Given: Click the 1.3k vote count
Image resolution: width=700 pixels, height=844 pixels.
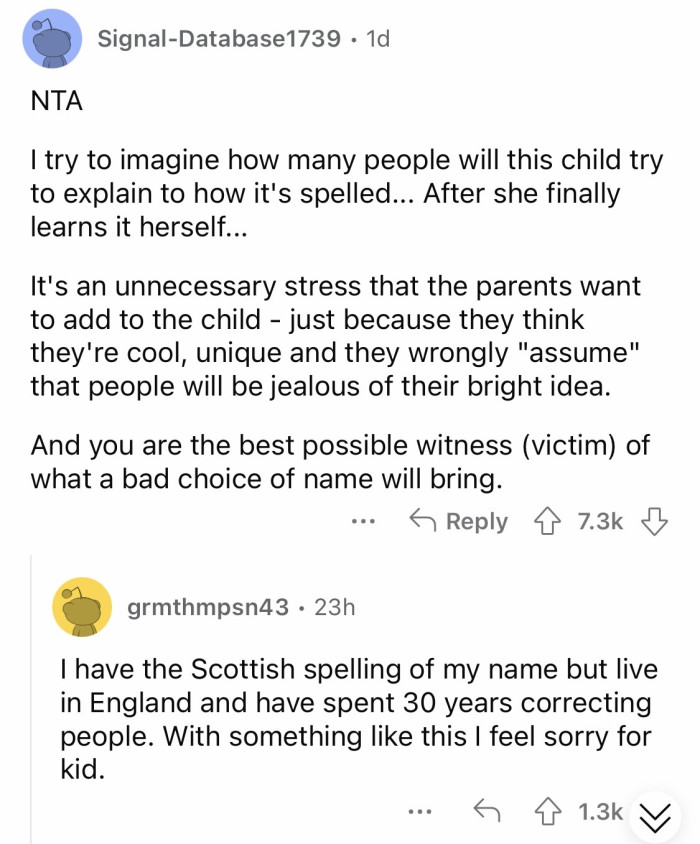Looking at the screenshot, I should tap(599, 813).
